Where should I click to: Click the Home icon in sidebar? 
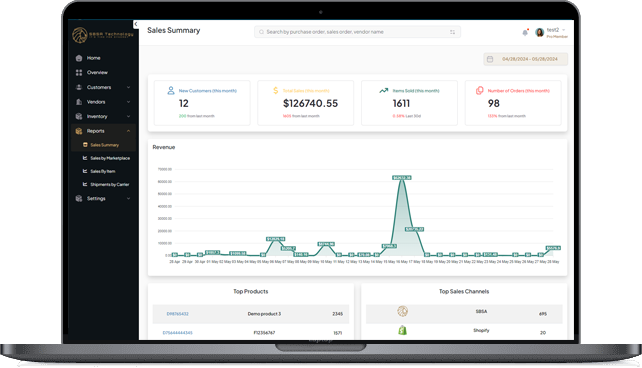point(79,58)
